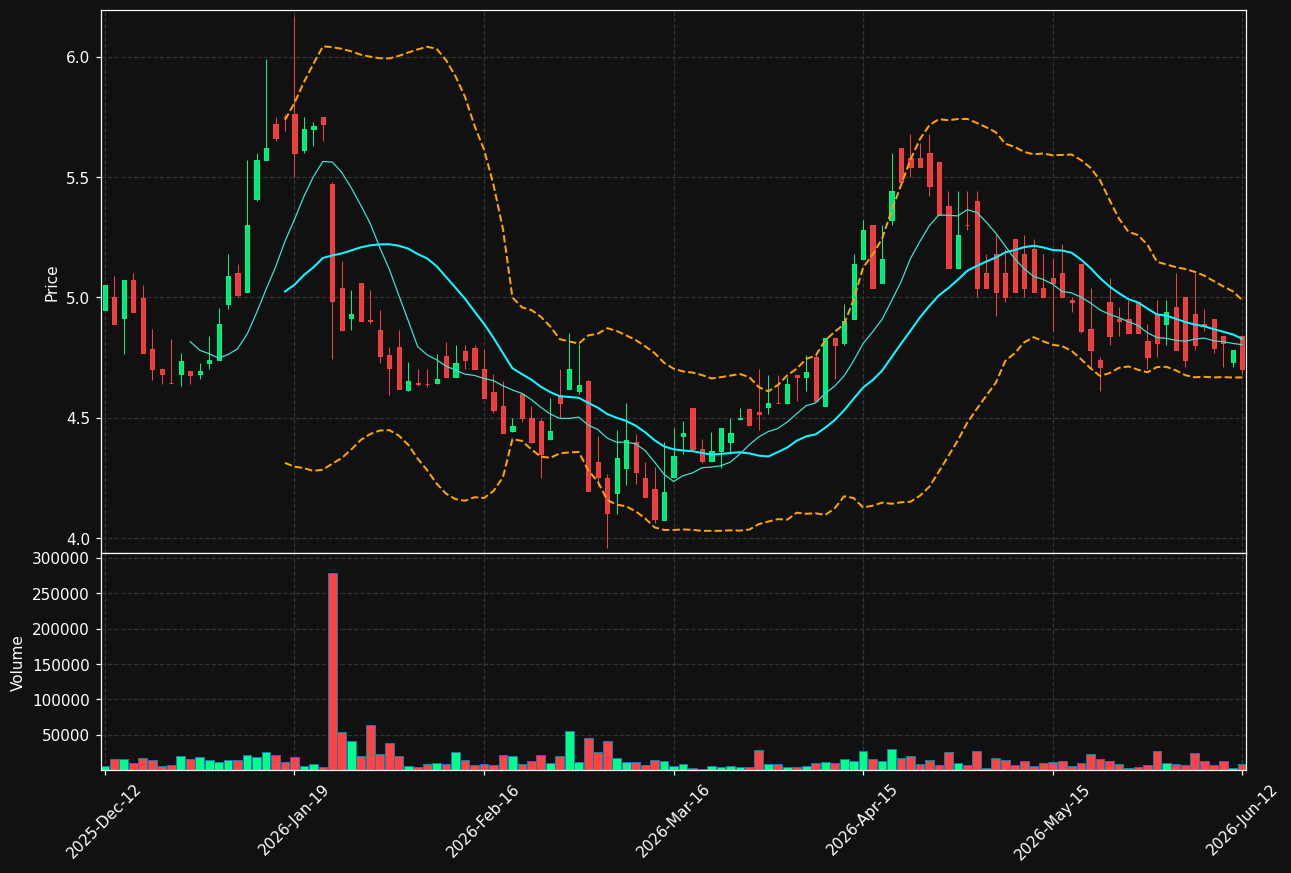Click the 2026-Apr-15 date label
The width and height of the screenshot is (1291, 873).
coord(861,820)
